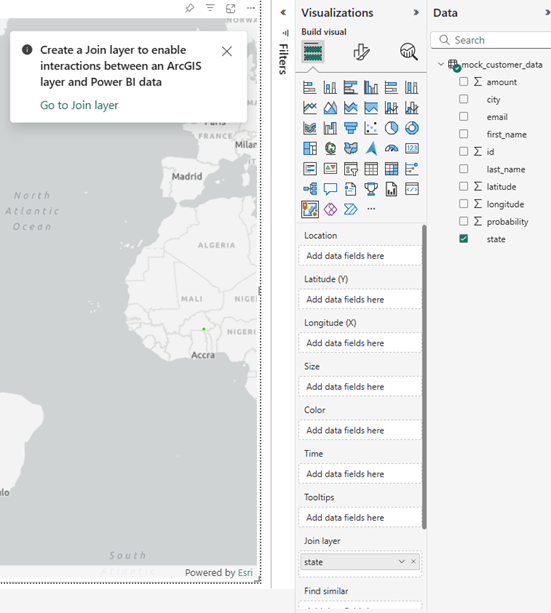This screenshot has width=551, height=613.
Task: Switch to the Format visual tab
Action: [x=361, y=52]
